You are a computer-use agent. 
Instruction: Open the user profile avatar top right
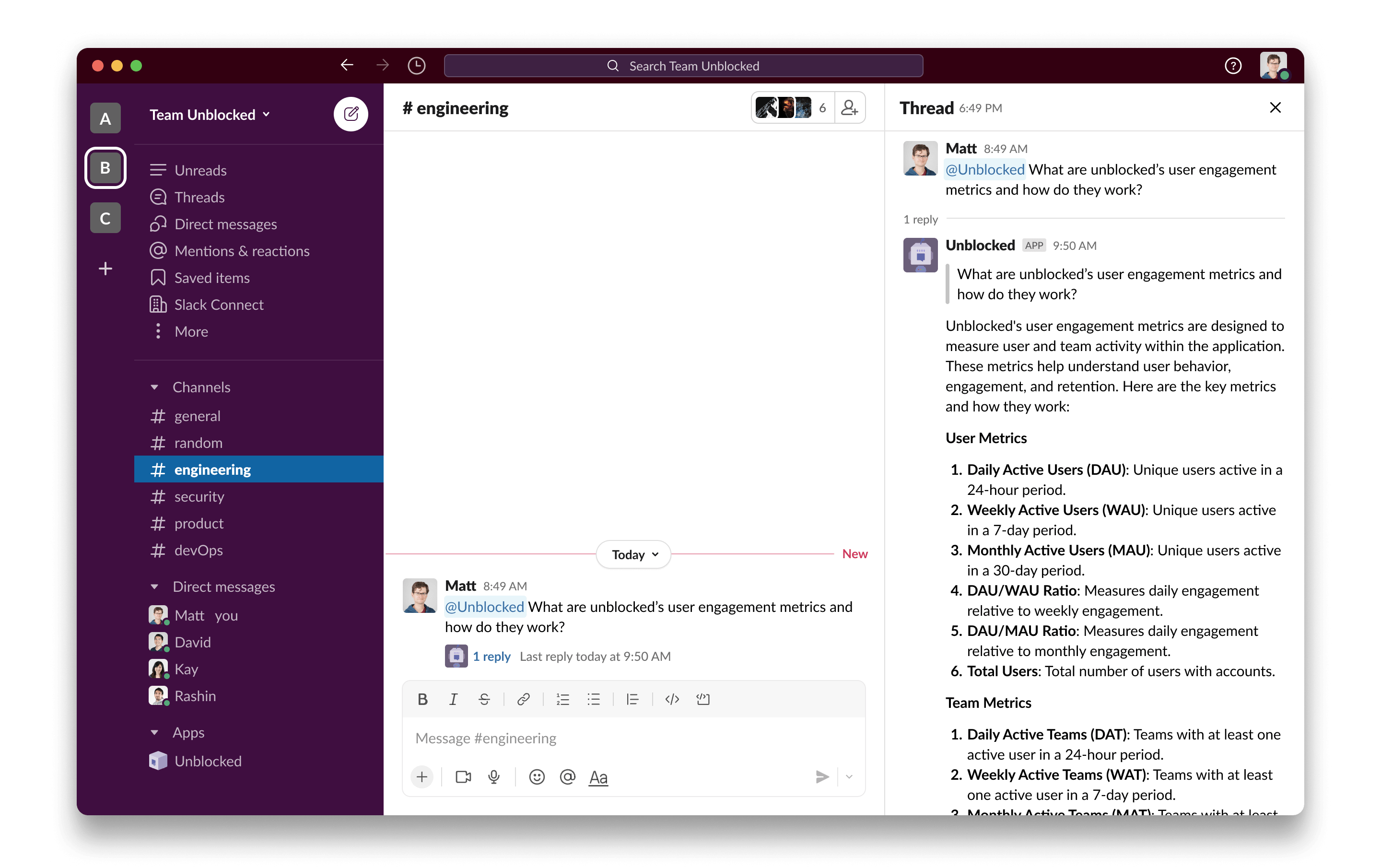coord(1273,65)
